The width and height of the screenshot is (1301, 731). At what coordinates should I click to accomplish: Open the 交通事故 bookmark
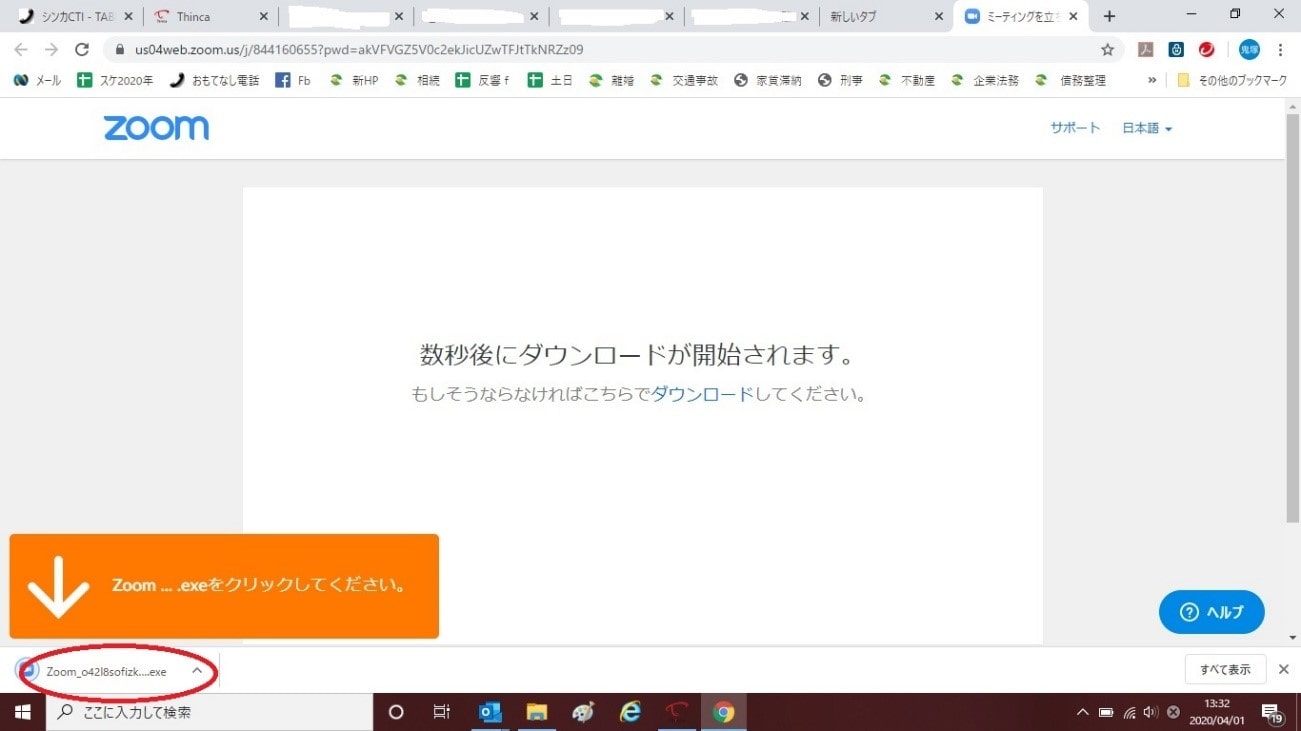point(684,81)
